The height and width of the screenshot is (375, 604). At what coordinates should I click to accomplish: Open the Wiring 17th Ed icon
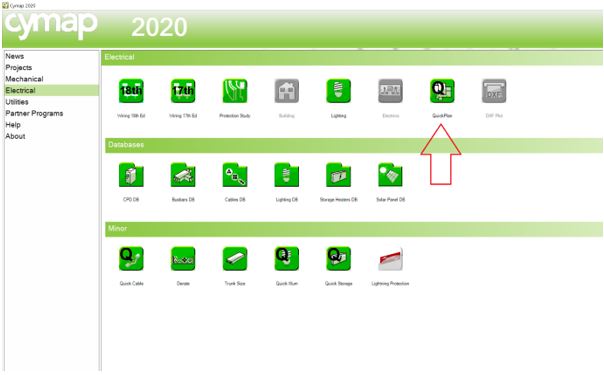tap(183, 91)
